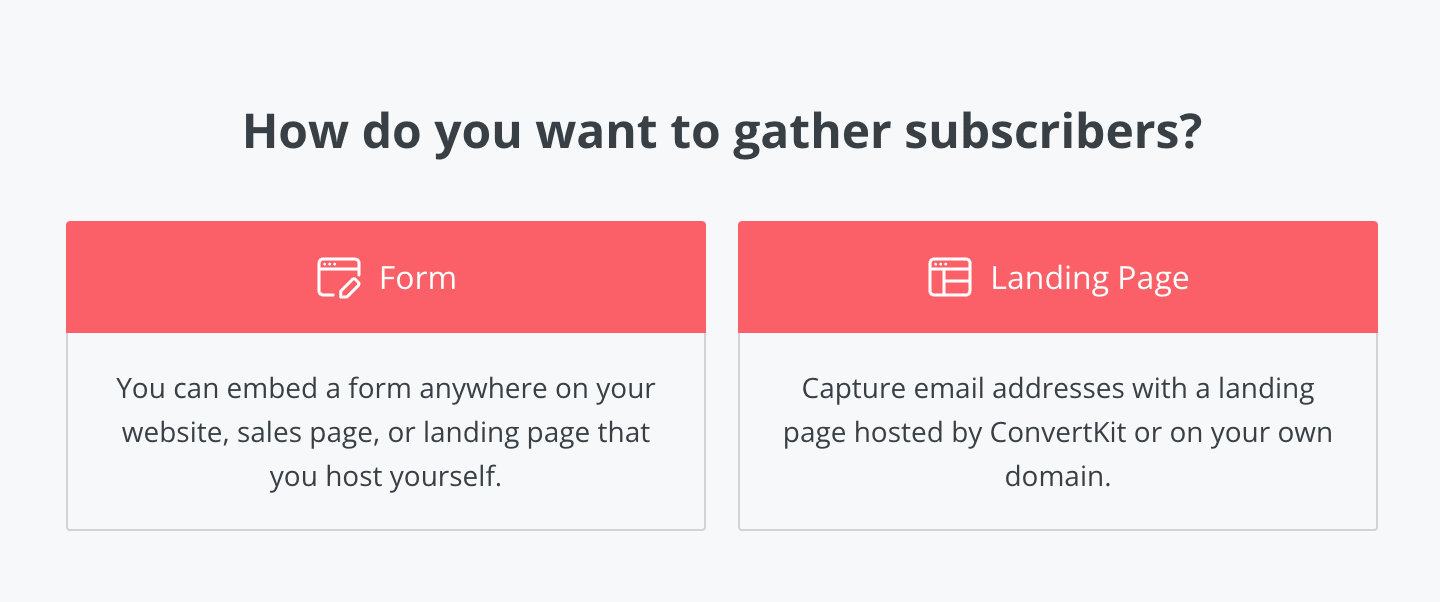Click the word "domain." in Landing Page card
The image size is (1440, 602).
pos(1058,476)
